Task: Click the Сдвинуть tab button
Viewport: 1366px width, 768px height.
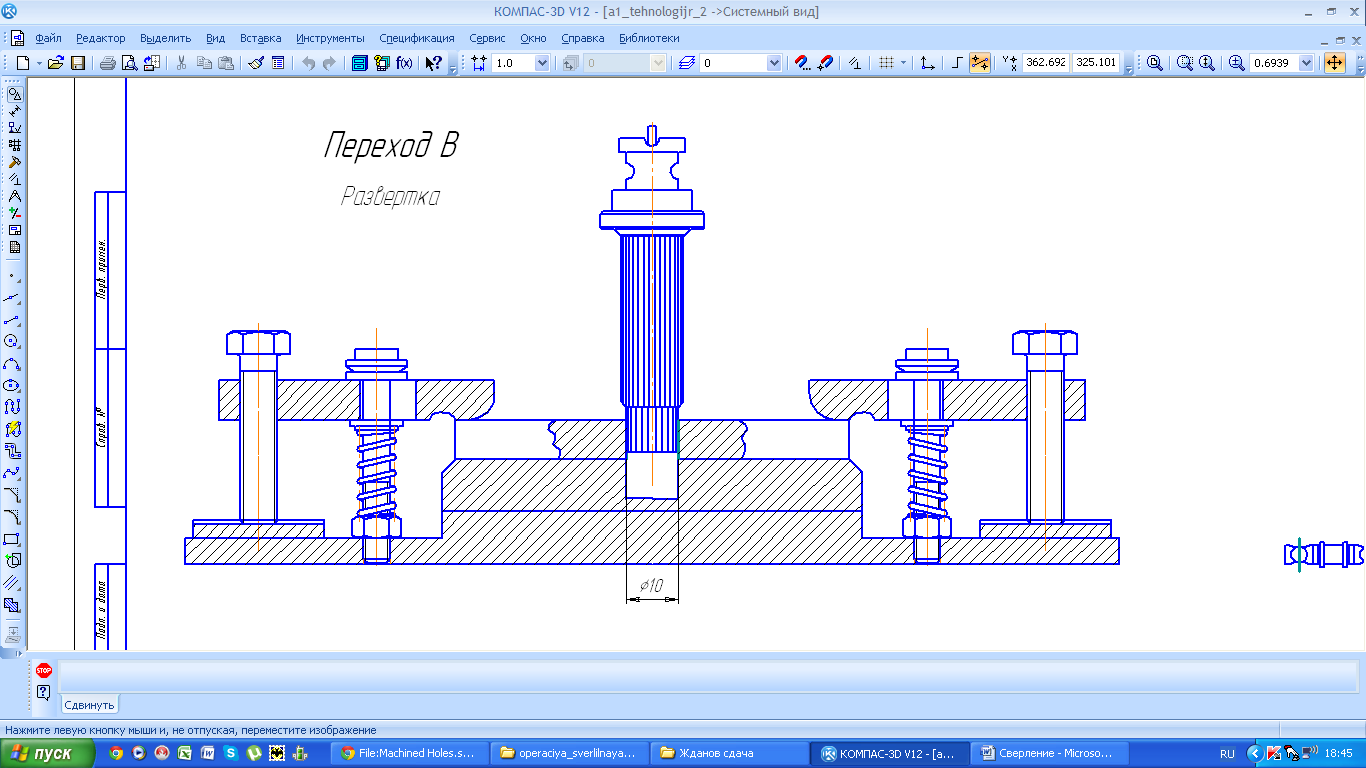Action: [x=90, y=705]
